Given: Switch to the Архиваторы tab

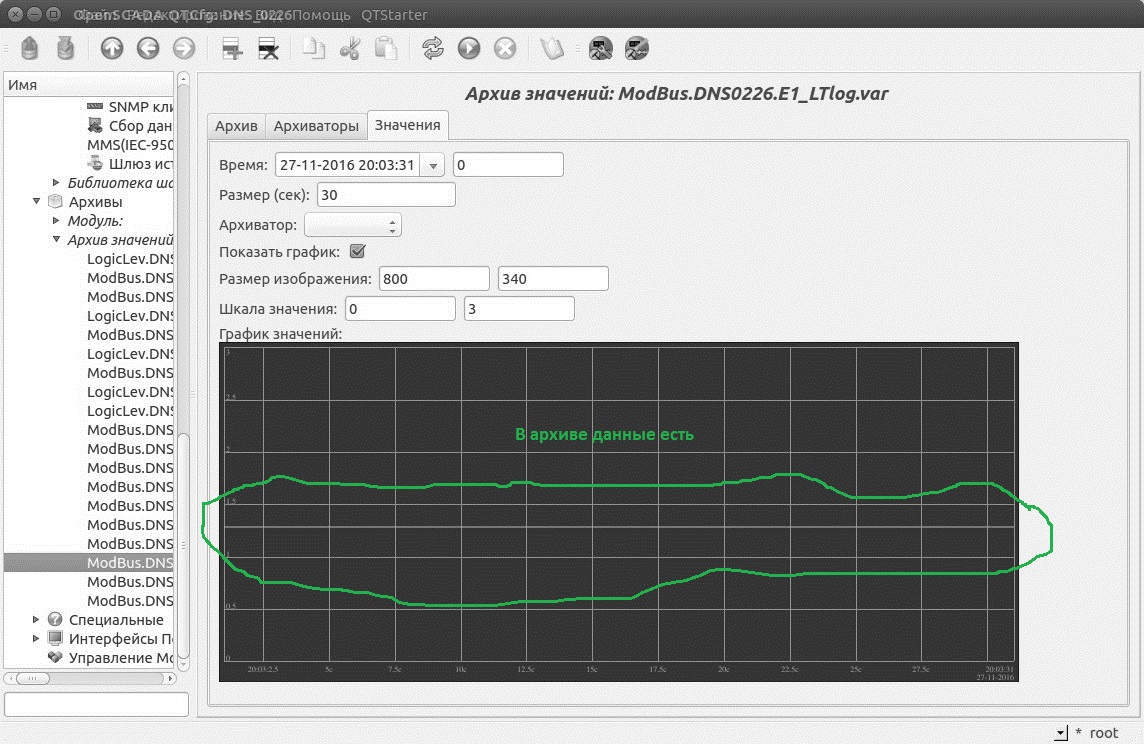Looking at the screenshot, I should click(316, 126).
